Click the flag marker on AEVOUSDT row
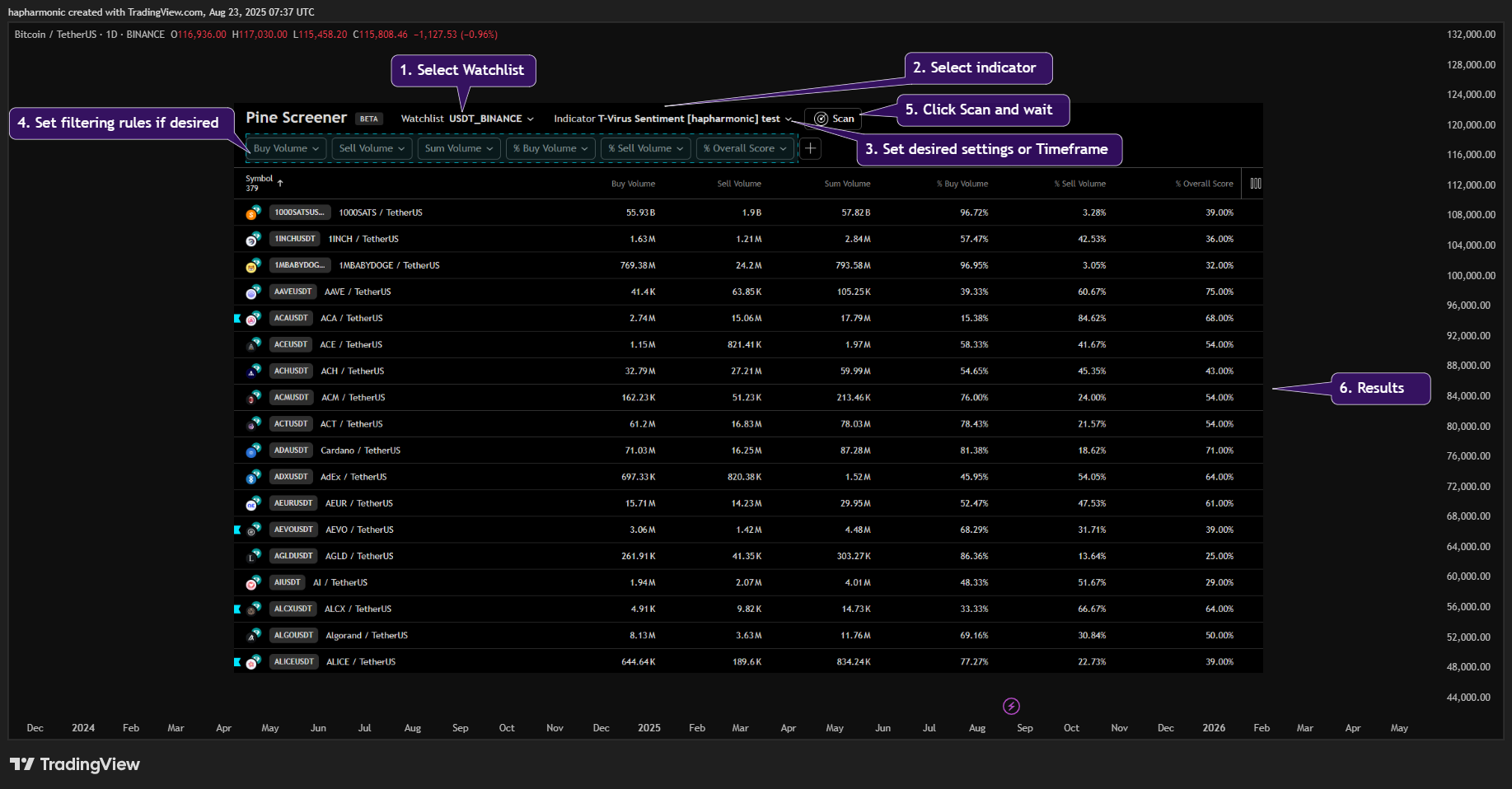Image resolution: width=1512 pixels, height=789 pixels. 237,529
